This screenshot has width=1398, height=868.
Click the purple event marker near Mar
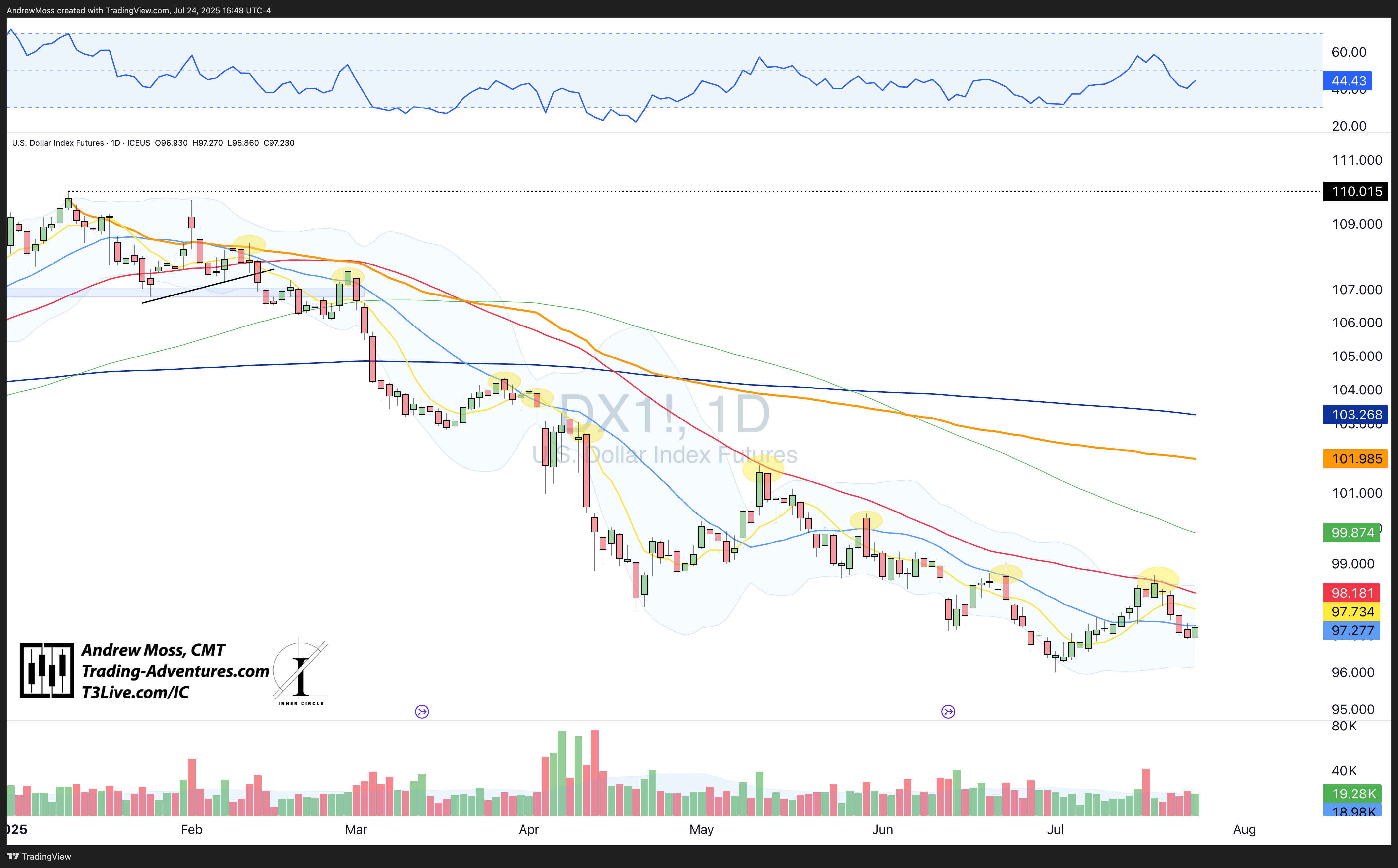[x=422, y=712]
